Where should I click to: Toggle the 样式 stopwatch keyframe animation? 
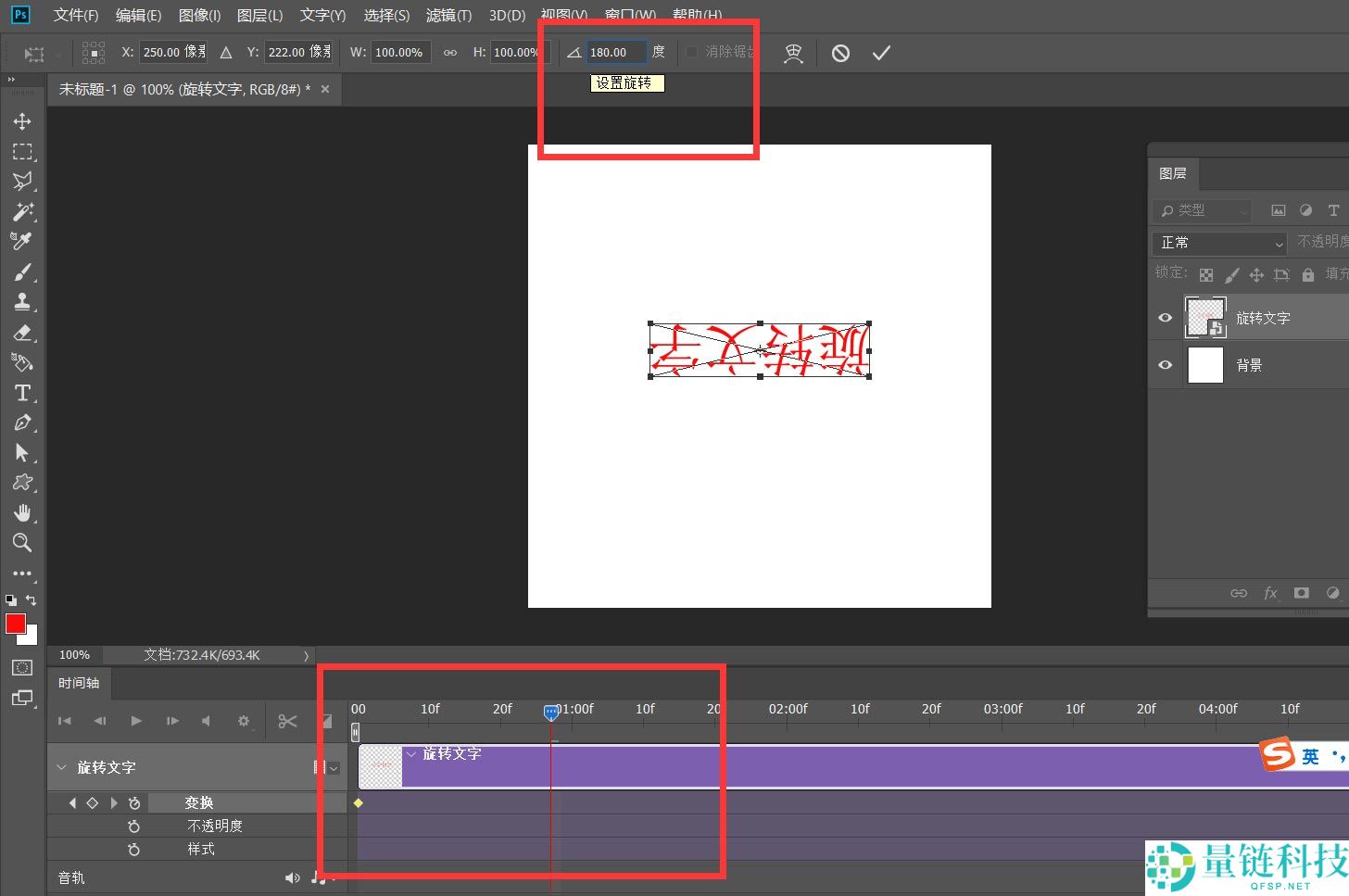pos(134,849)
